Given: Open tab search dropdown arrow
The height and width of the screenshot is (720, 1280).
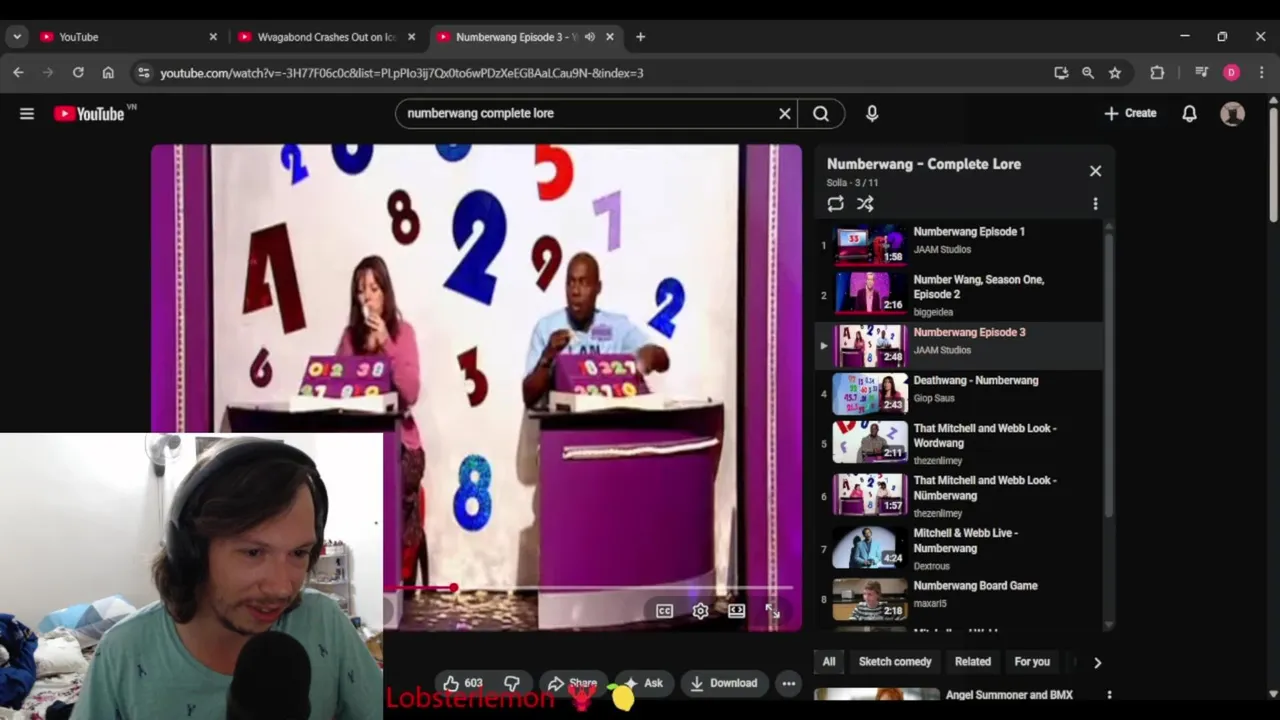Looking at the screenshot, I should (17, 37).
